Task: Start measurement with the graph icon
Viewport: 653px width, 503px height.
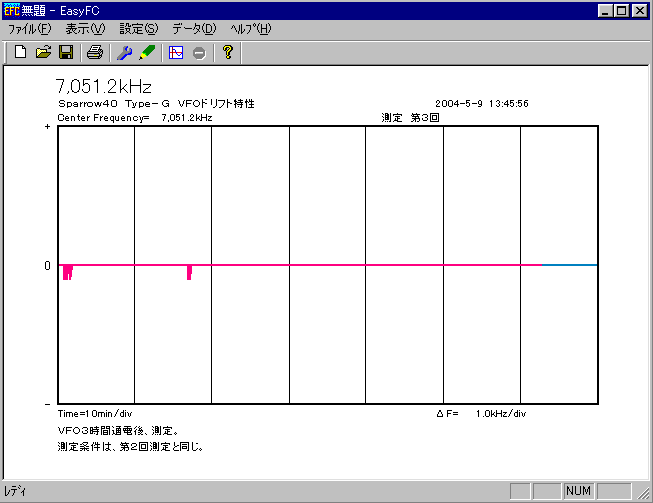Action: 176,52
